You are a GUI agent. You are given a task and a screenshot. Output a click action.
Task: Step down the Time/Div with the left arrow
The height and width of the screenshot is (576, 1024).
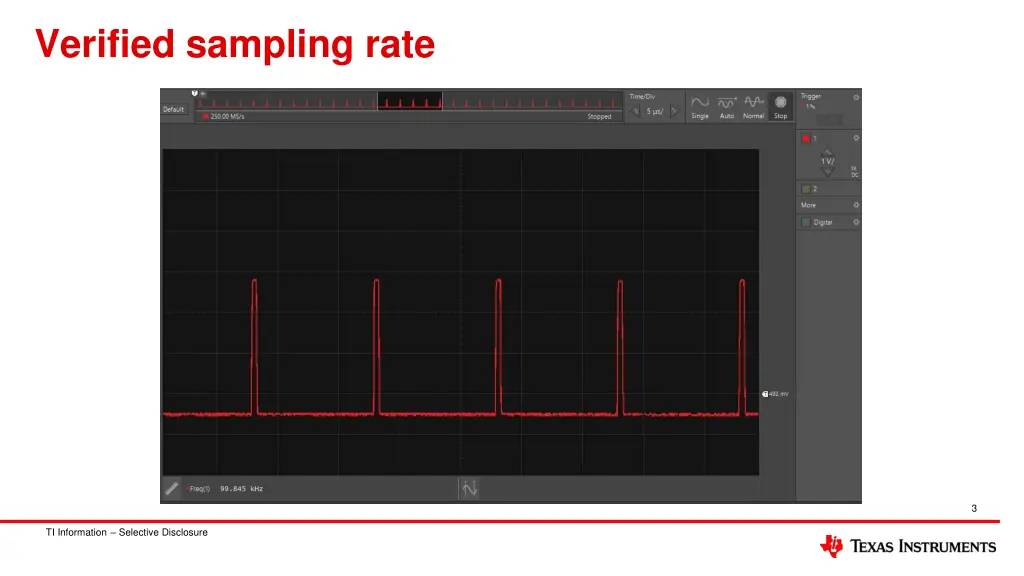[x=634, y=110]
